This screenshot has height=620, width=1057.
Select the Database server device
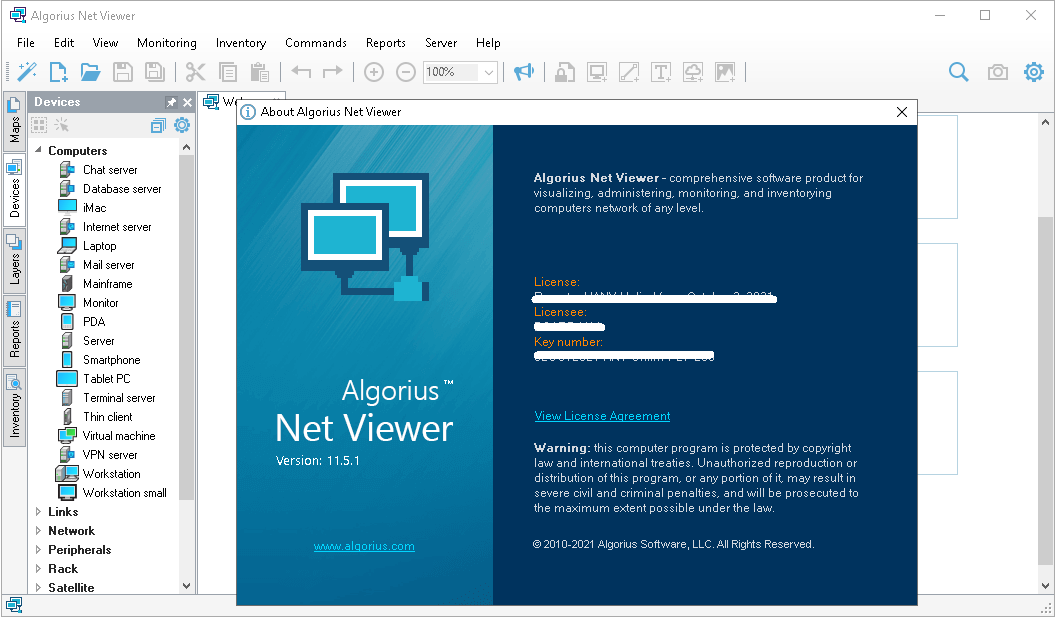coord(121,189)
